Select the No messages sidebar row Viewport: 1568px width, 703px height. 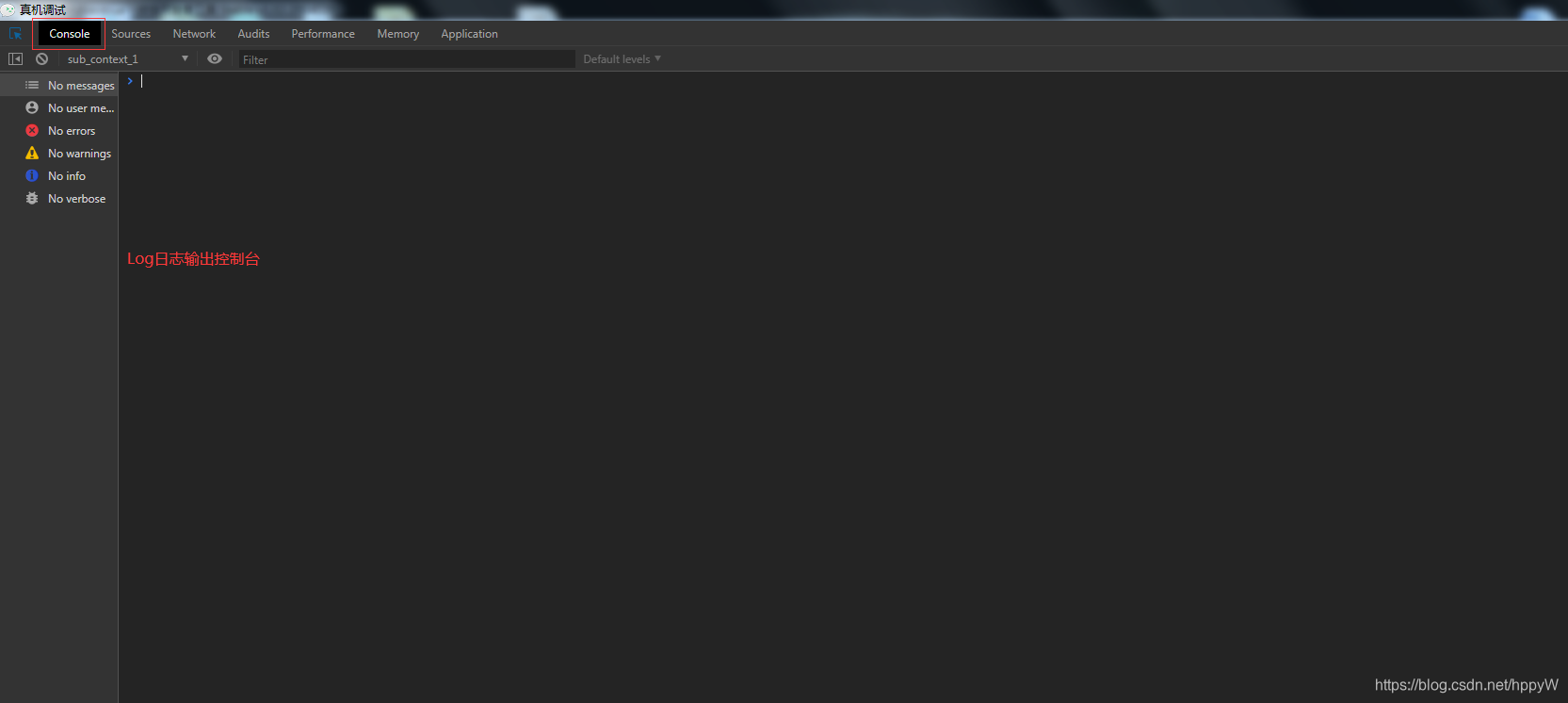[59, 86]
